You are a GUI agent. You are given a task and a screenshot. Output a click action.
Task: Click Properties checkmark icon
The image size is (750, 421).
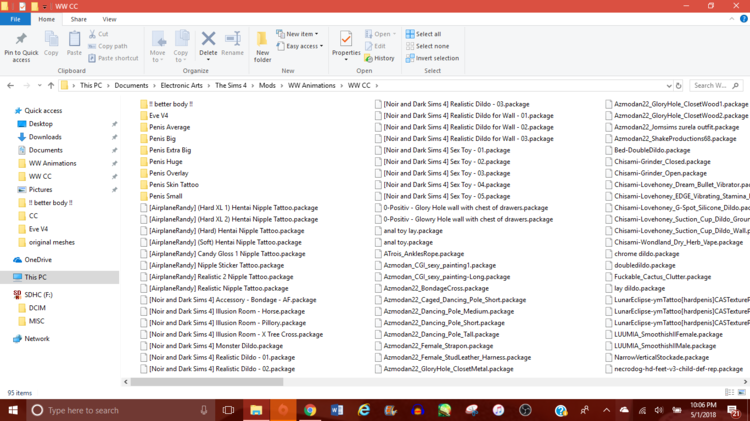pos(346,39)
